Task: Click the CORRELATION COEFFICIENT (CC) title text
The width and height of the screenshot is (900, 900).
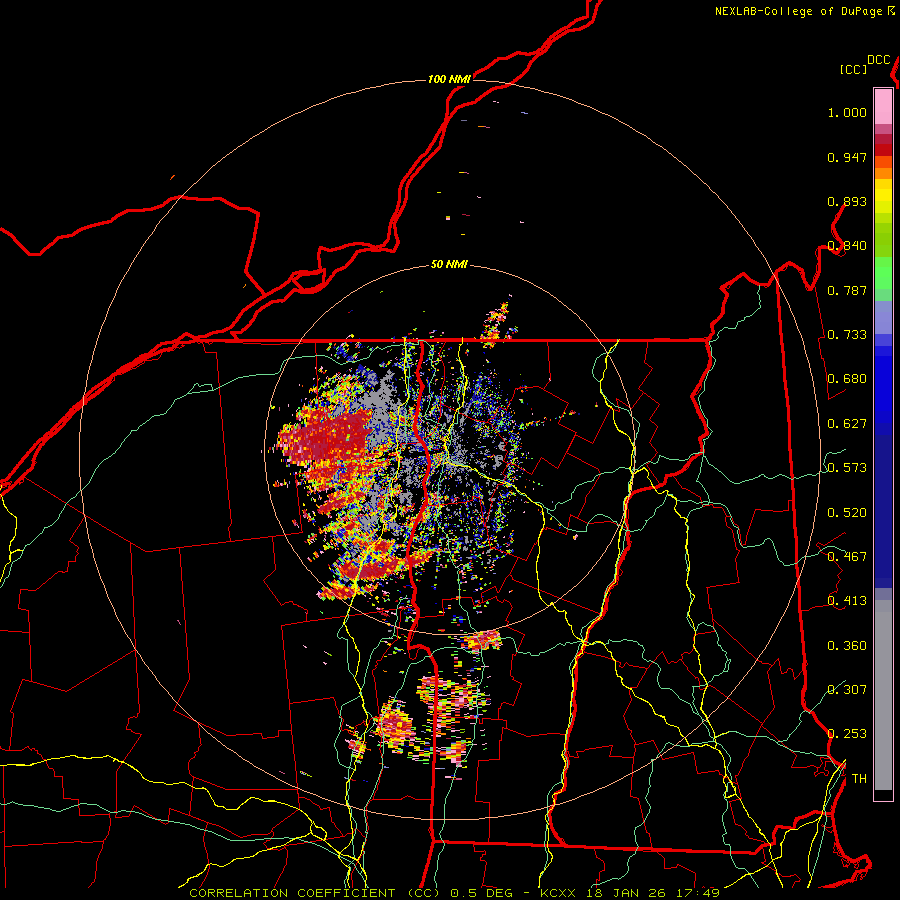Action: 315,893
